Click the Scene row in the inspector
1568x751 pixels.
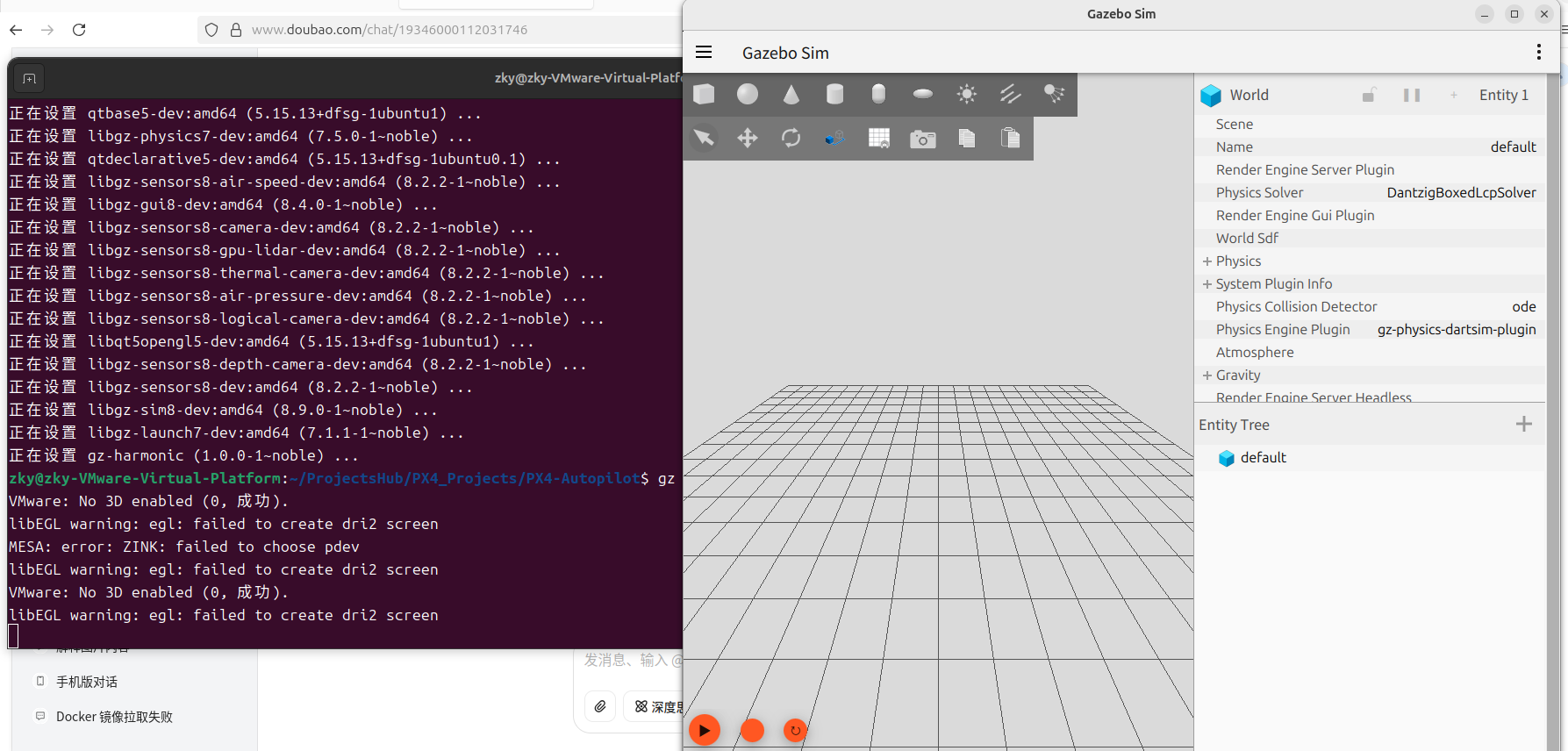[x=1370, y=125]
